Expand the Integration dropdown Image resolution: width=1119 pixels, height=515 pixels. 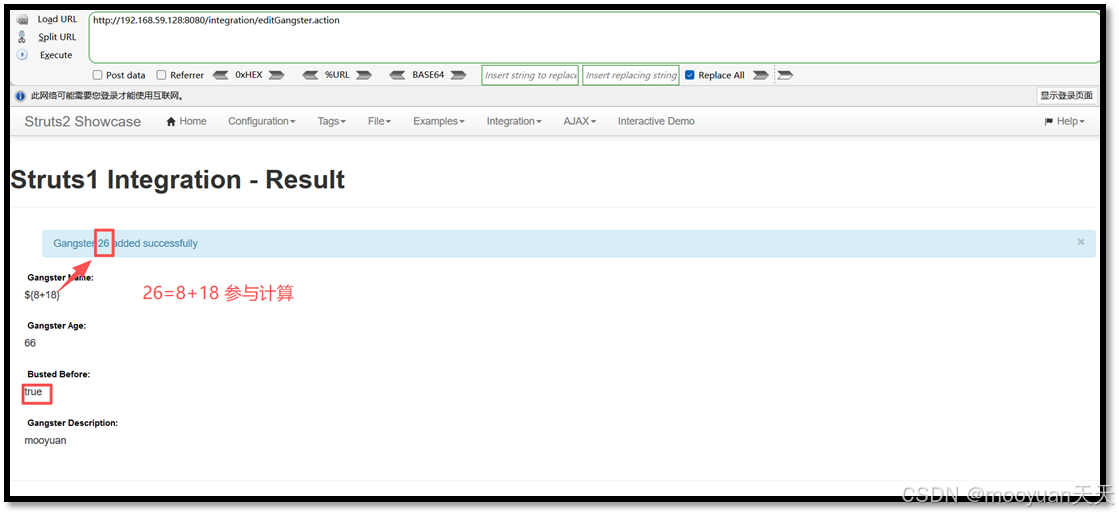[x=514, y=121]
